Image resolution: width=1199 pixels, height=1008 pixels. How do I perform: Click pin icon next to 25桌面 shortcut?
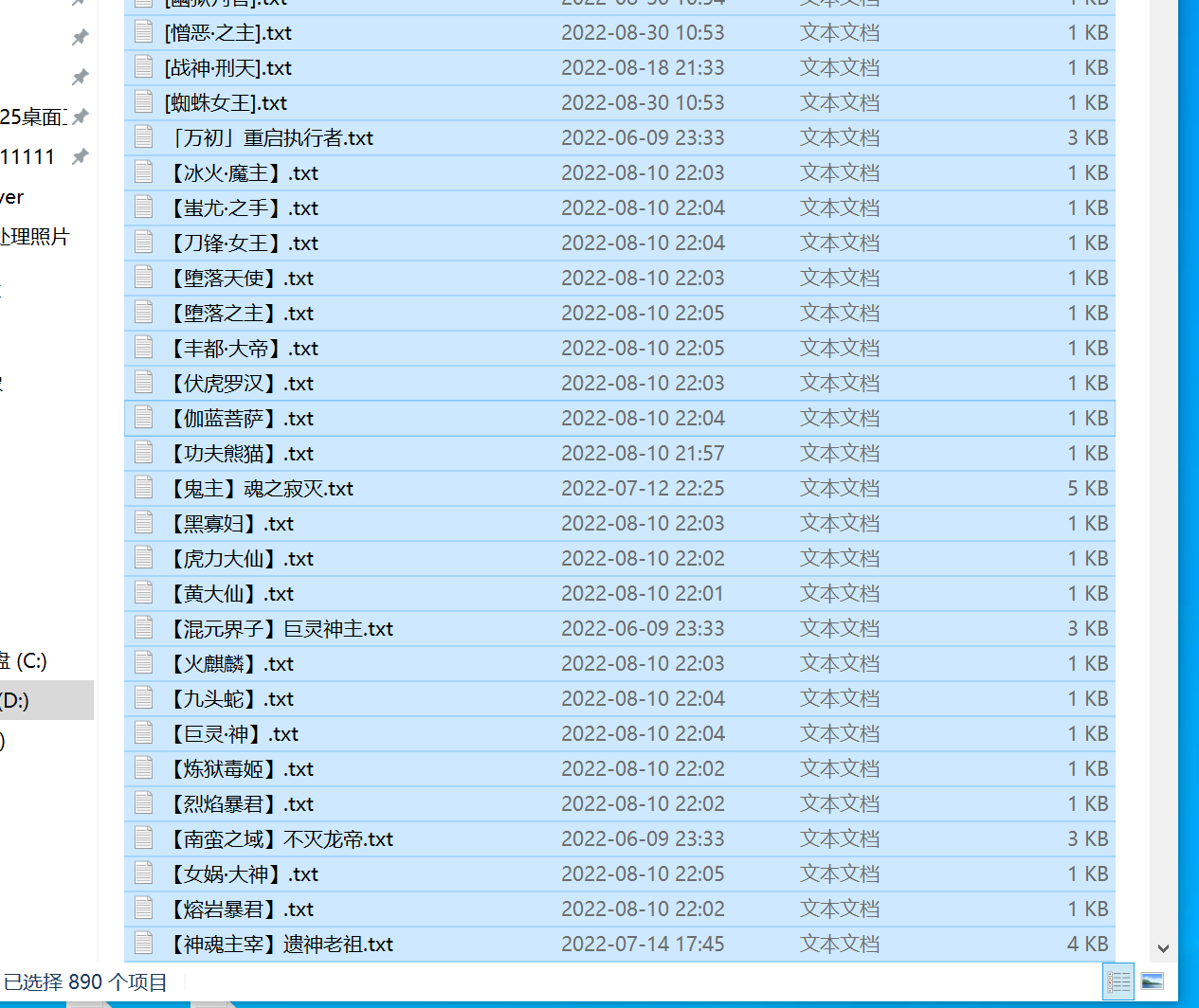pyautogui.click(x=81, y=117)
